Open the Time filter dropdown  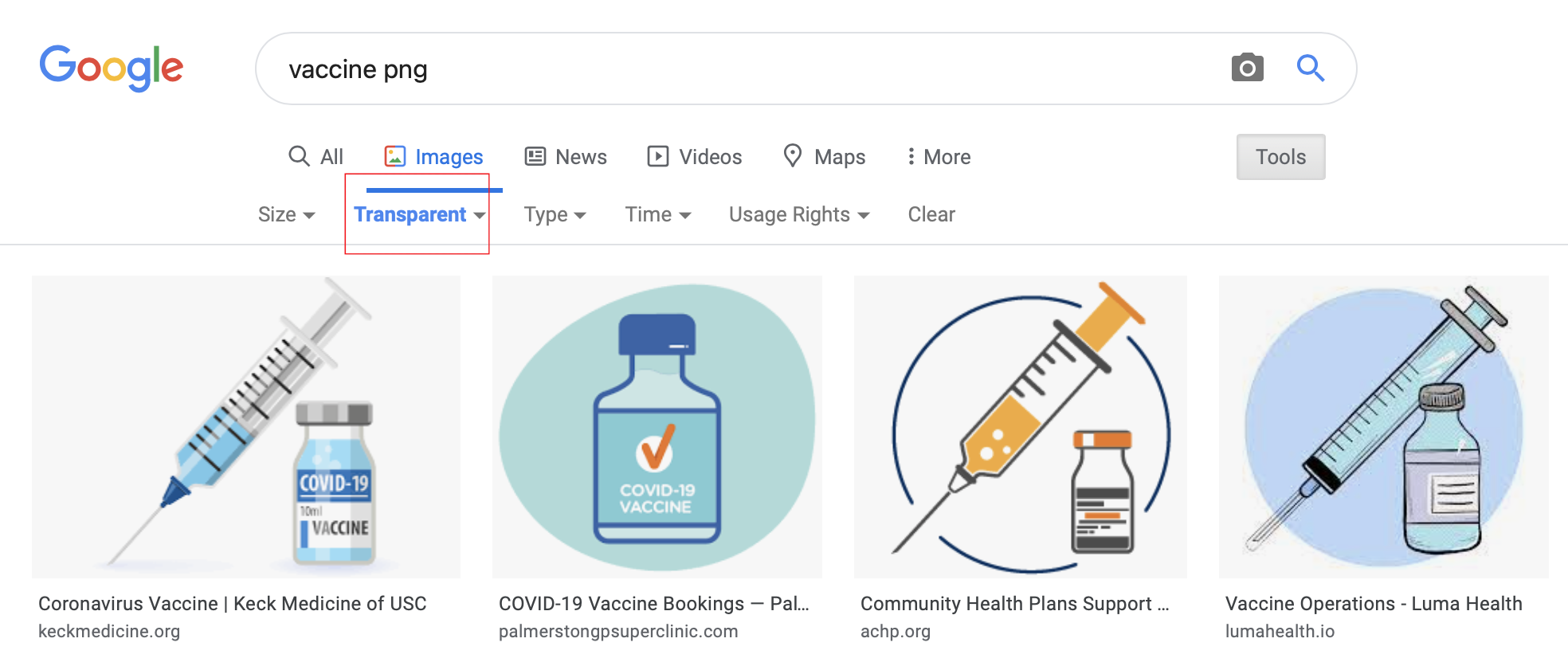click(657, 215)
